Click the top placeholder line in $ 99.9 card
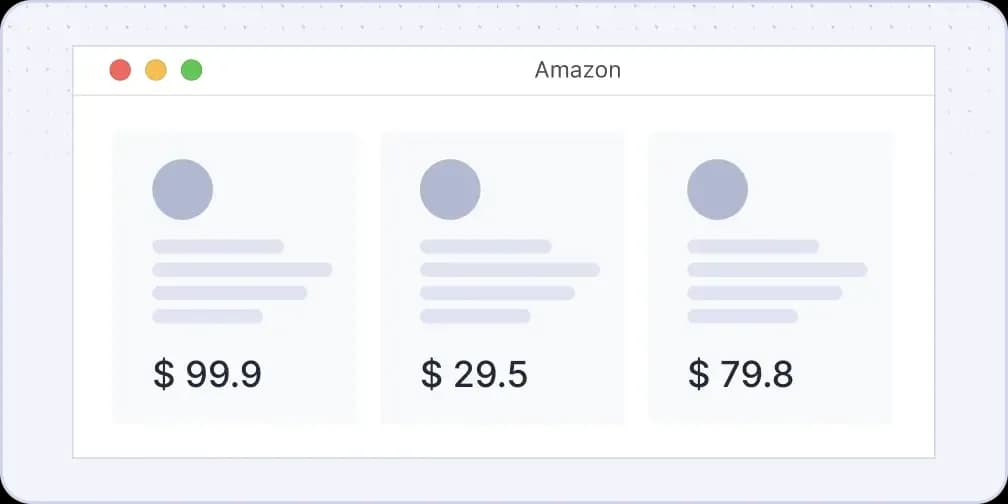Image resolution: width=1008 pixels, height=504 pixels. pos(218,246)
